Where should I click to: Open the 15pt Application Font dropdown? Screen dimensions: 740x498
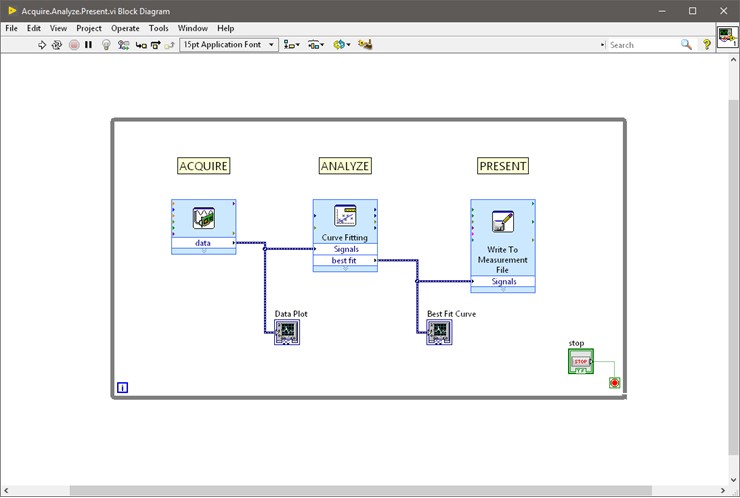coord(229,45)
